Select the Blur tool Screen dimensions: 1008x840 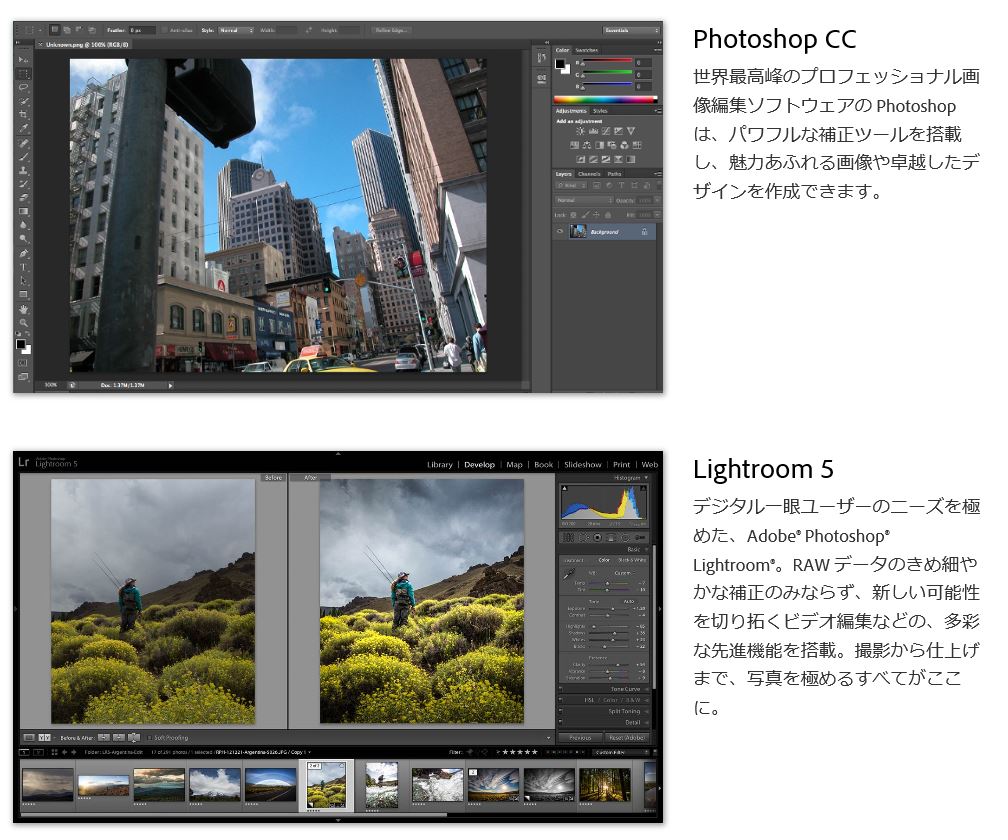click(x=23, y=226)
